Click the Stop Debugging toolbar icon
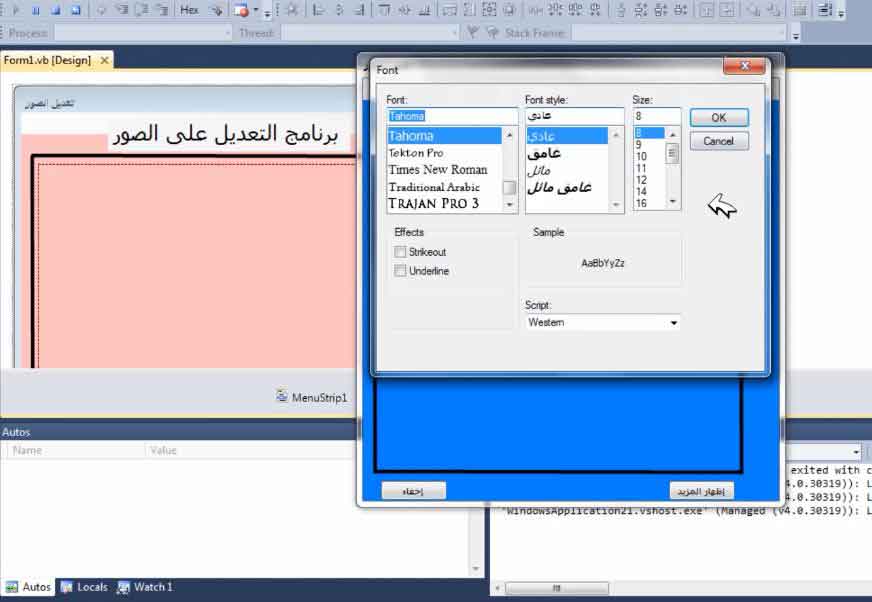 point(56,10)
